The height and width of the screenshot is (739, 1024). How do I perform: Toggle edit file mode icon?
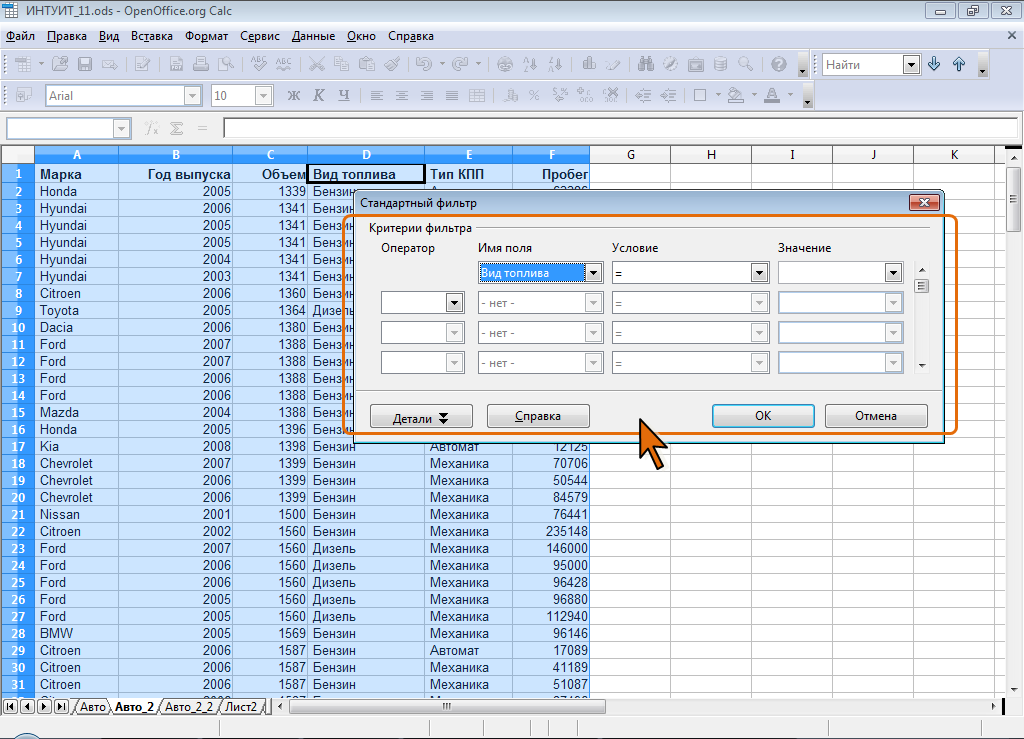142,64
